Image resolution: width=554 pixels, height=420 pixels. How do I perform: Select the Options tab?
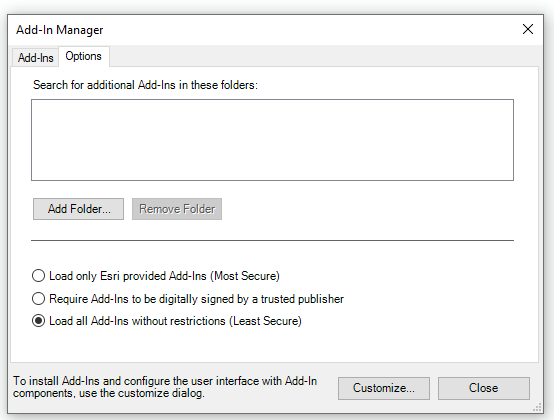pyautogui.click(x=84, y=56)
